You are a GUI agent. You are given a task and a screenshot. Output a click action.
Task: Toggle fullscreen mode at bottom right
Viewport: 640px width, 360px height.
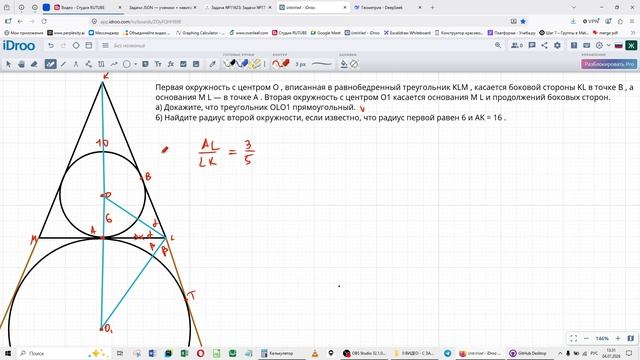[x=573, y=338]
